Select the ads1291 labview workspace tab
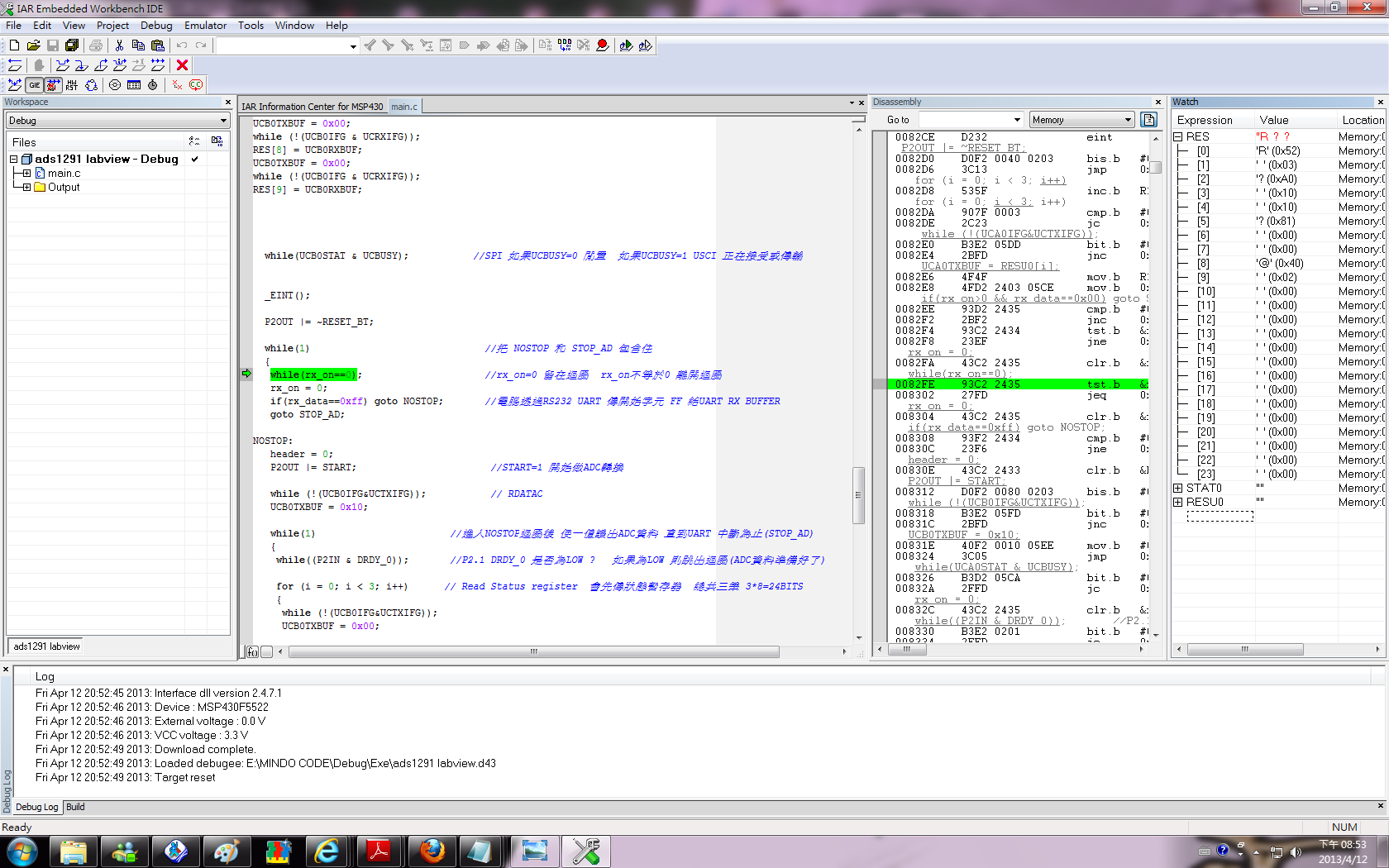Image resolution: width=1389 pixels, height=868 pixels. click(46, 646)
